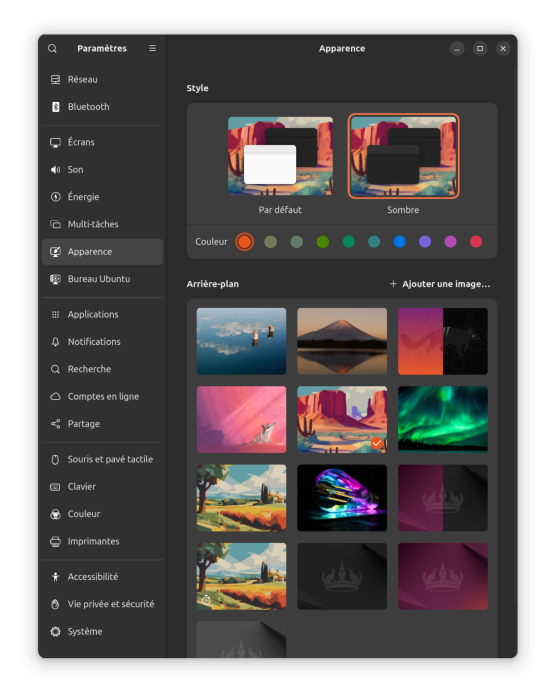Viewport: 555px width, 700px height.
Task: Click the Écrans monitor icon
Action: click(x=55, y=142)
